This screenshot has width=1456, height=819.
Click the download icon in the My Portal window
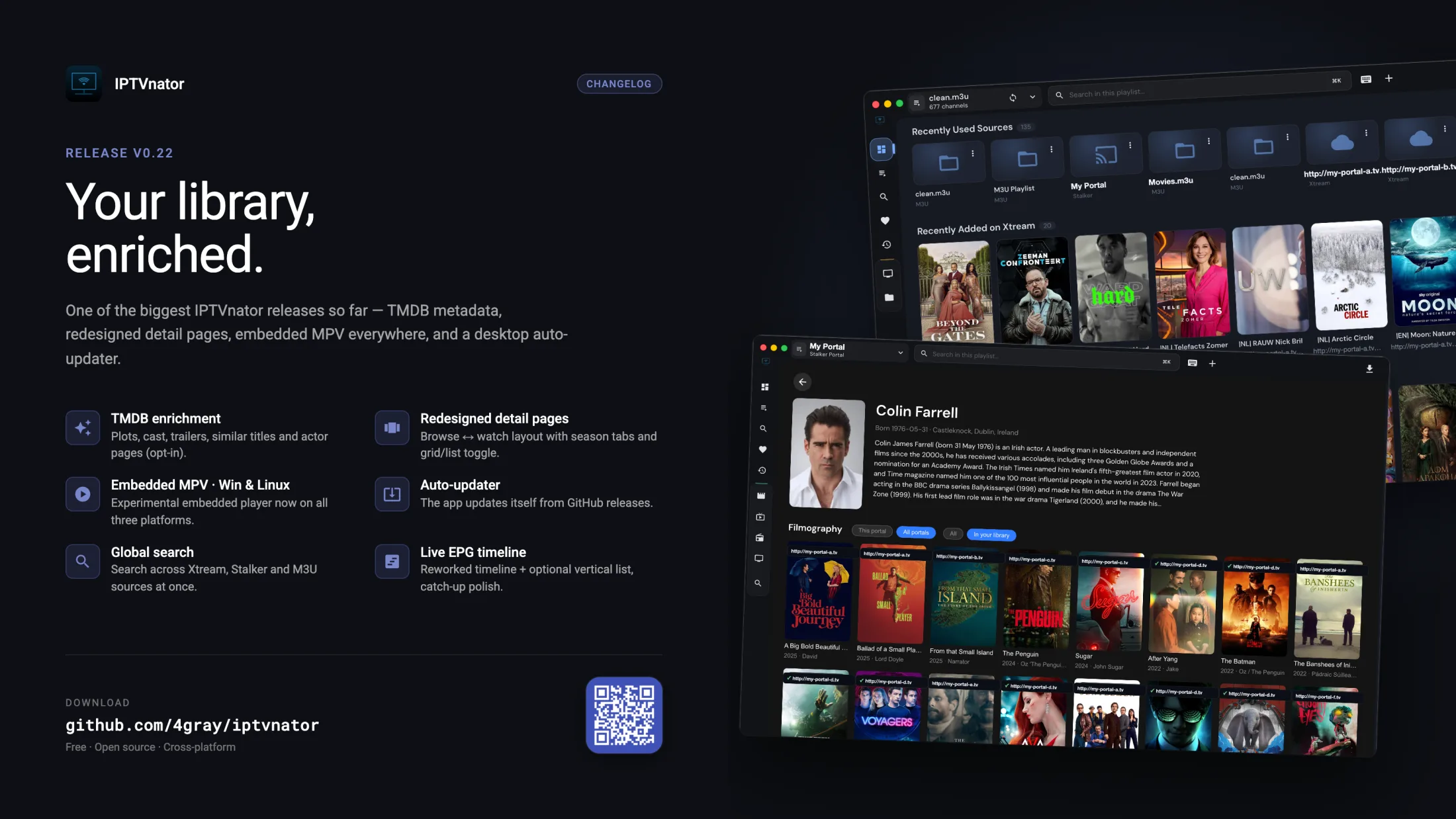click(1369, 369)
